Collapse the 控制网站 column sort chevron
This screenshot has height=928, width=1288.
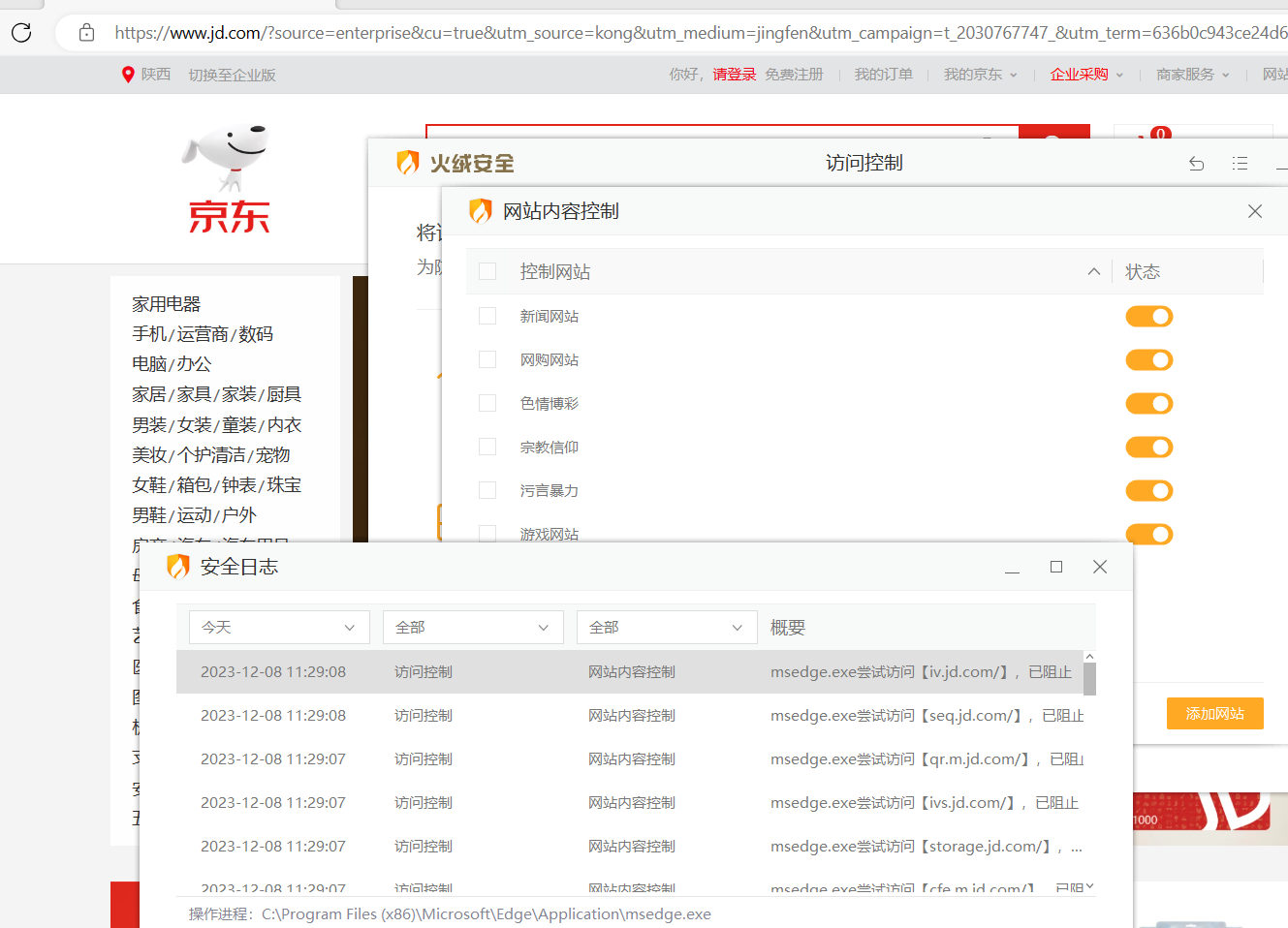pyautogui.click(x=1093, y=272)
